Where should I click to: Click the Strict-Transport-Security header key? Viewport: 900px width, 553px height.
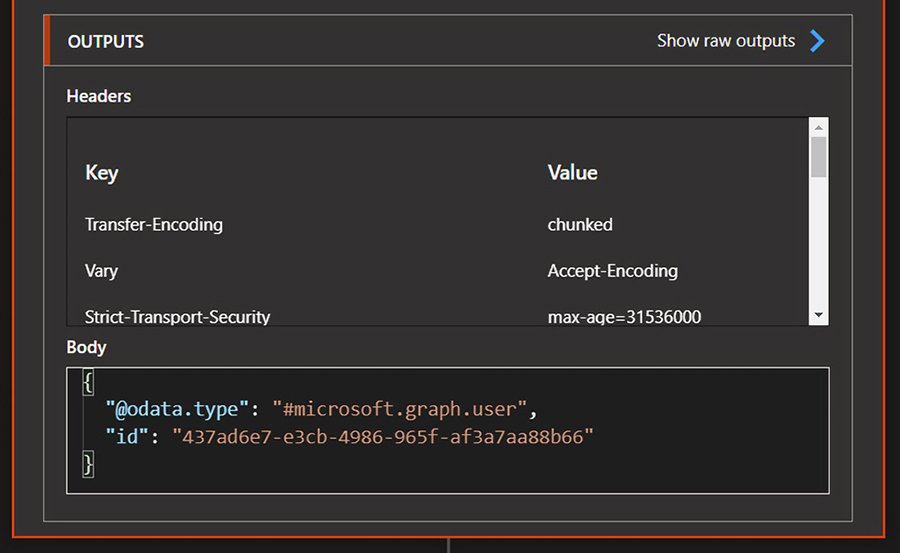177,317
